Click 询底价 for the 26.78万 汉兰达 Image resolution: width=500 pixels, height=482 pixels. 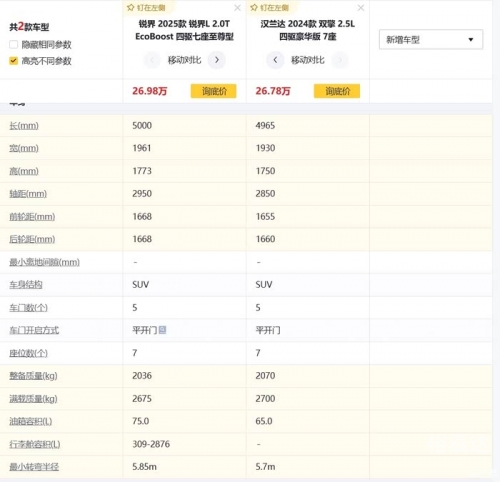pyautogui.click(x=337, y=91)
